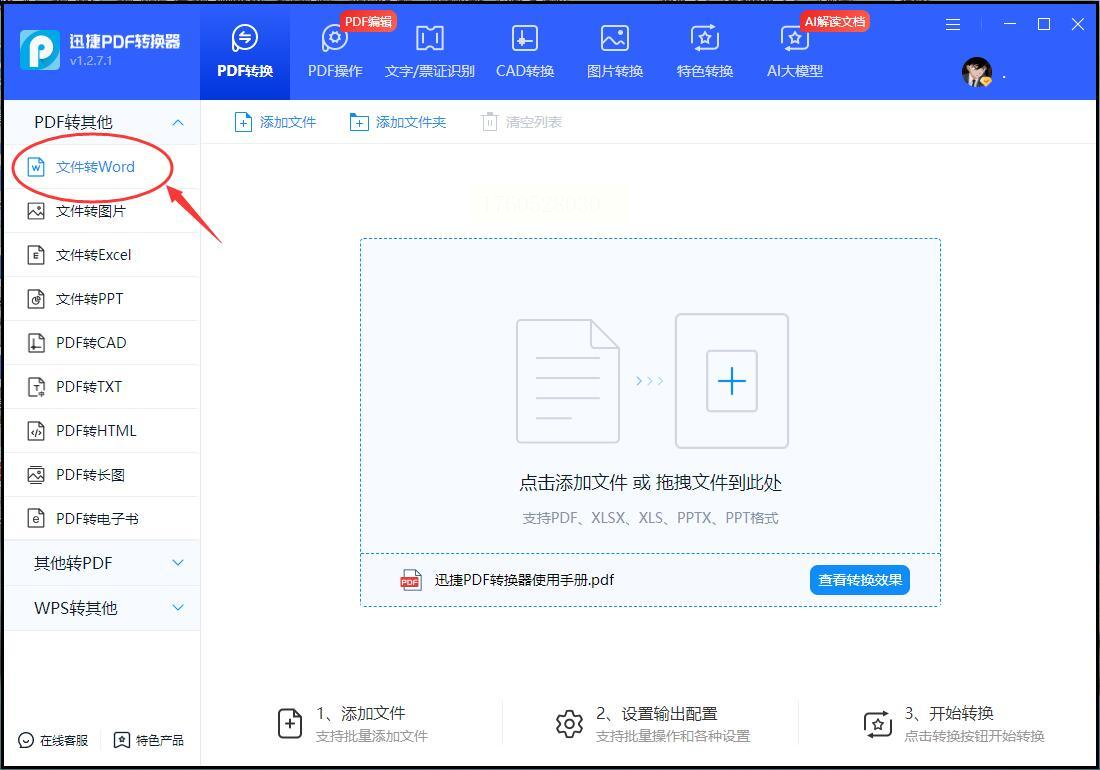Select PDF转TXT option
Image resolution: width=1100 pixels, height=770 pixels.
pos(102,386)
